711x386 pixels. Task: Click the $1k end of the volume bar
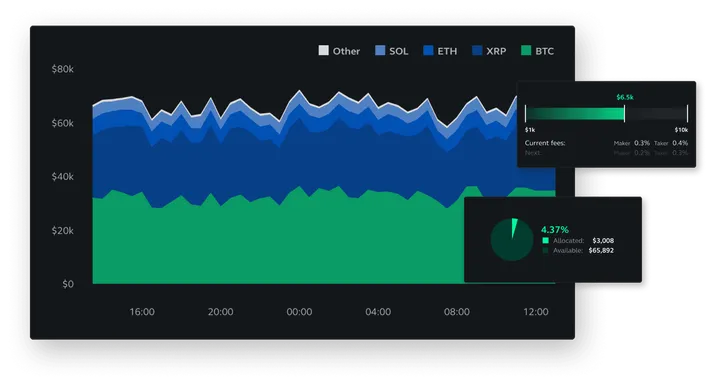click(x=530, y=130)
